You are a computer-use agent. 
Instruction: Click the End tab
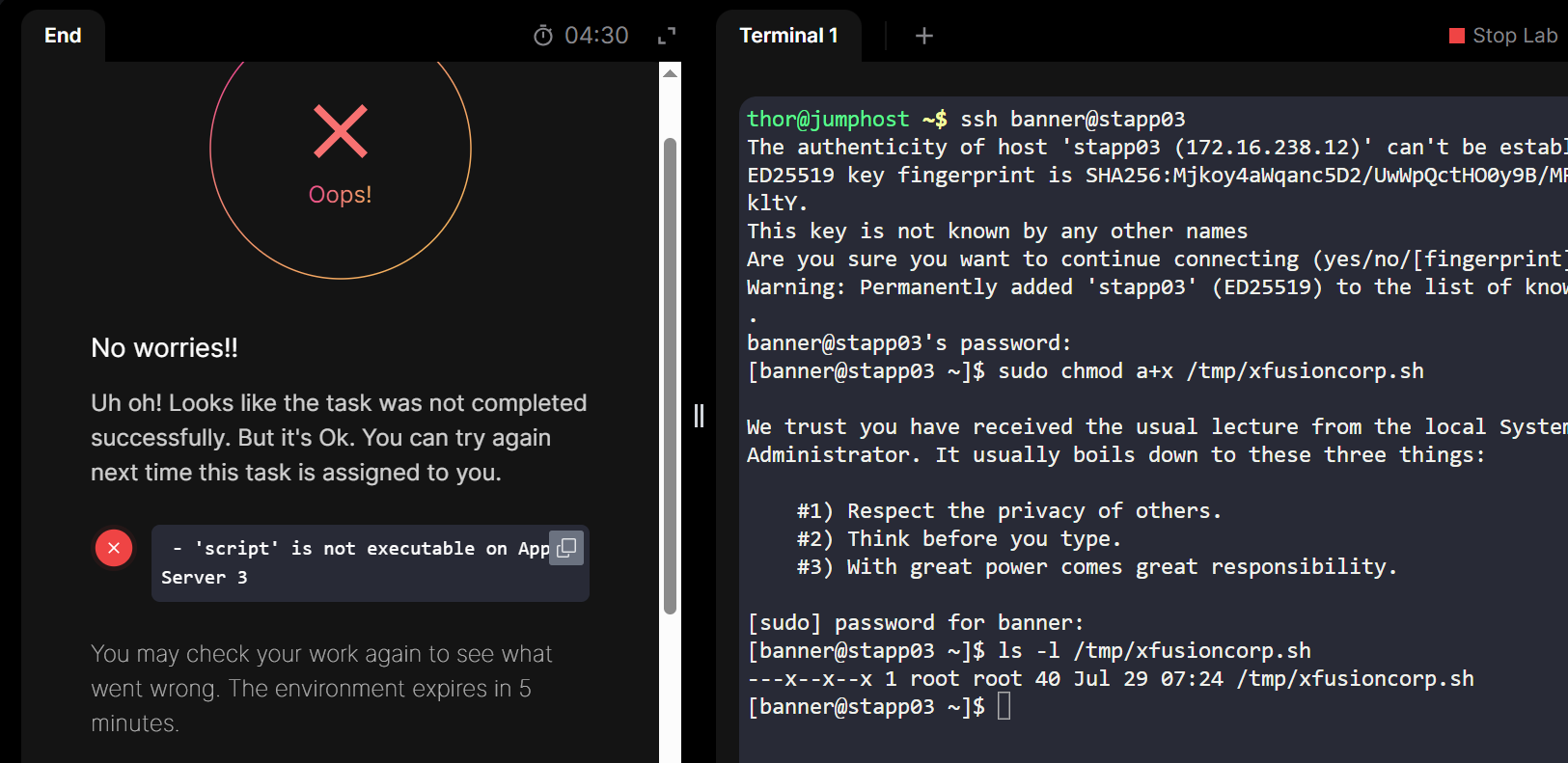[x=63, y=36]
